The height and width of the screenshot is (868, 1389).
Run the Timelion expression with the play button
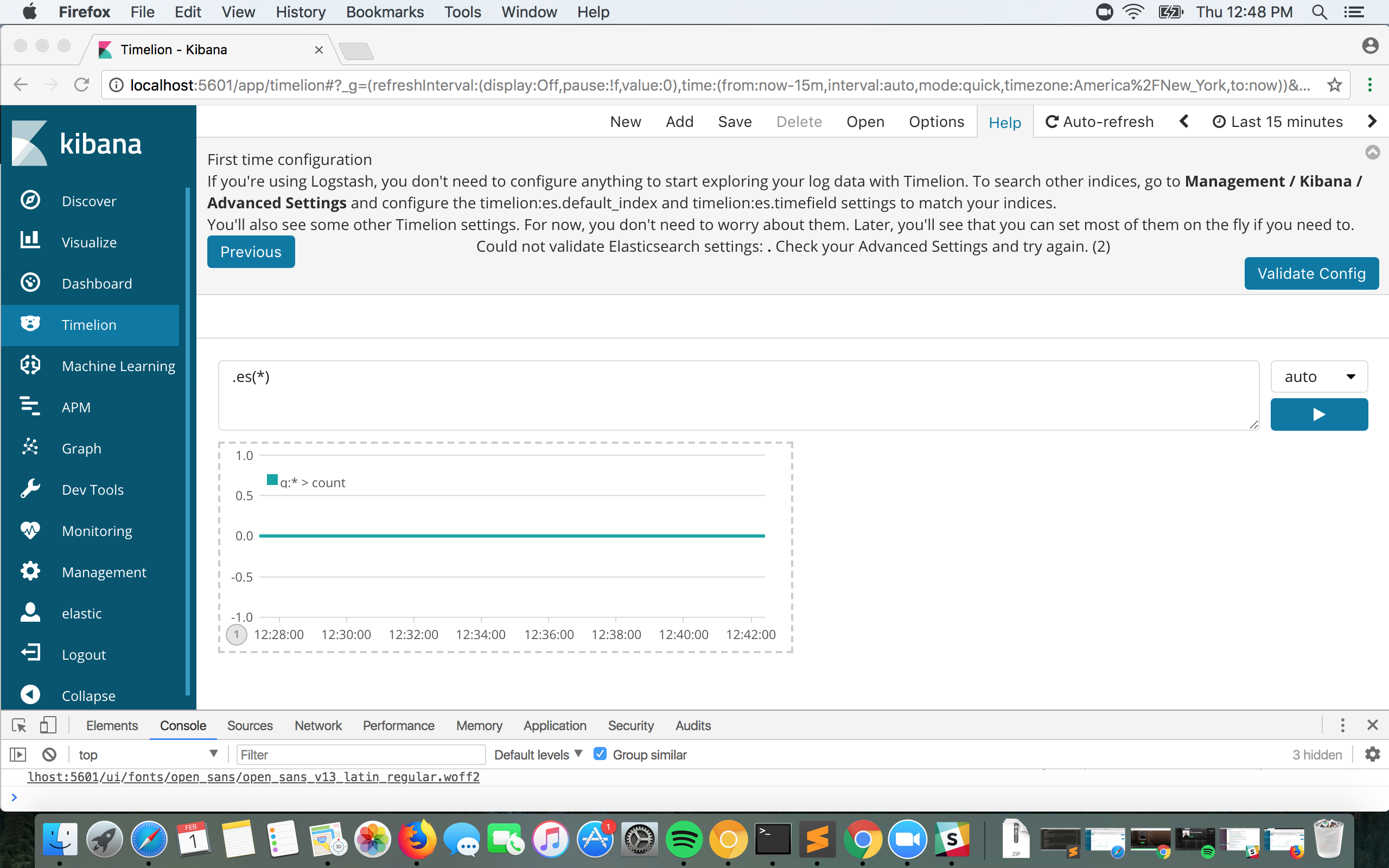[1318, 414]
